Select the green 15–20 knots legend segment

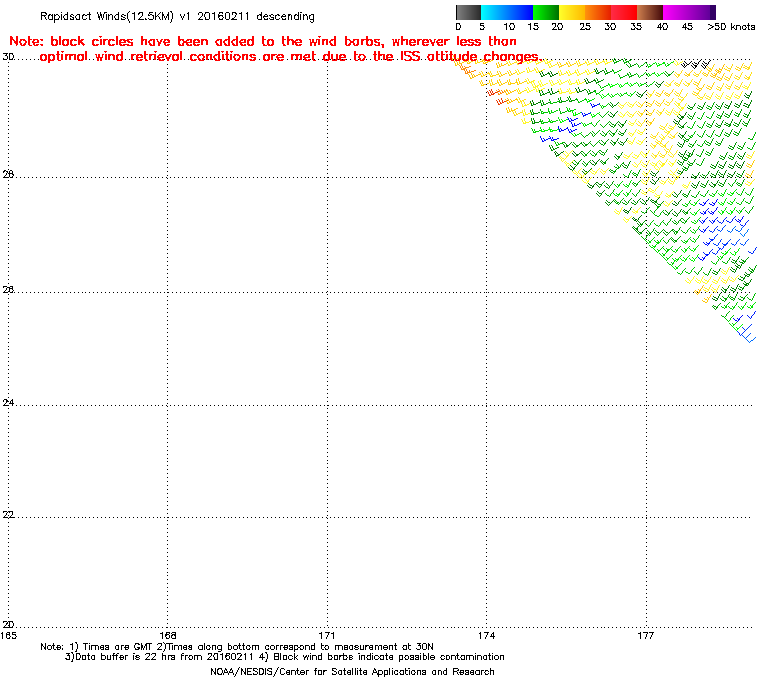tap(546, 12)
